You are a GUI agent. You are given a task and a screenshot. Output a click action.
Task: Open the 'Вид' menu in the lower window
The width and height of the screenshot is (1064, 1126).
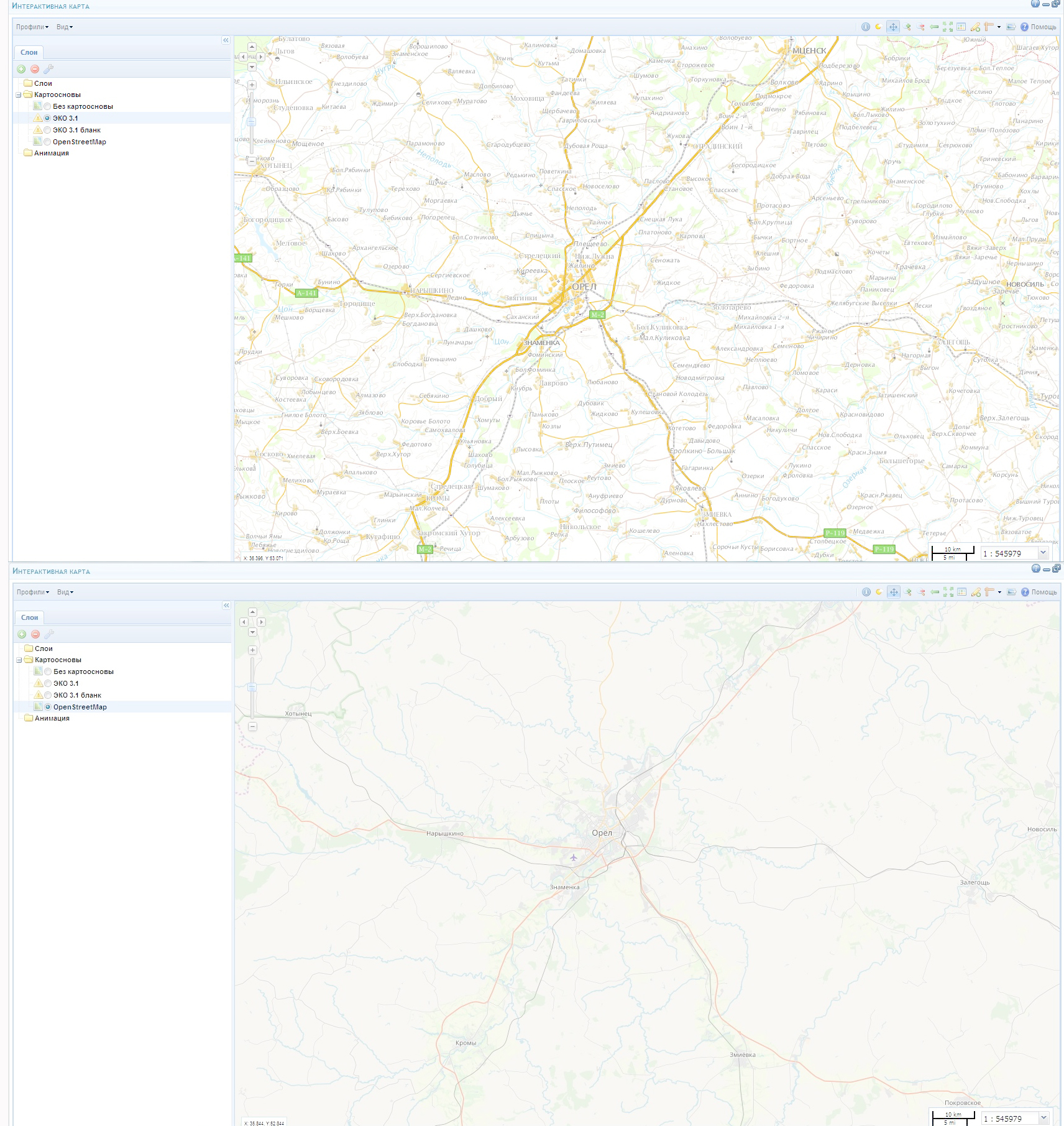tap(65, 592)
